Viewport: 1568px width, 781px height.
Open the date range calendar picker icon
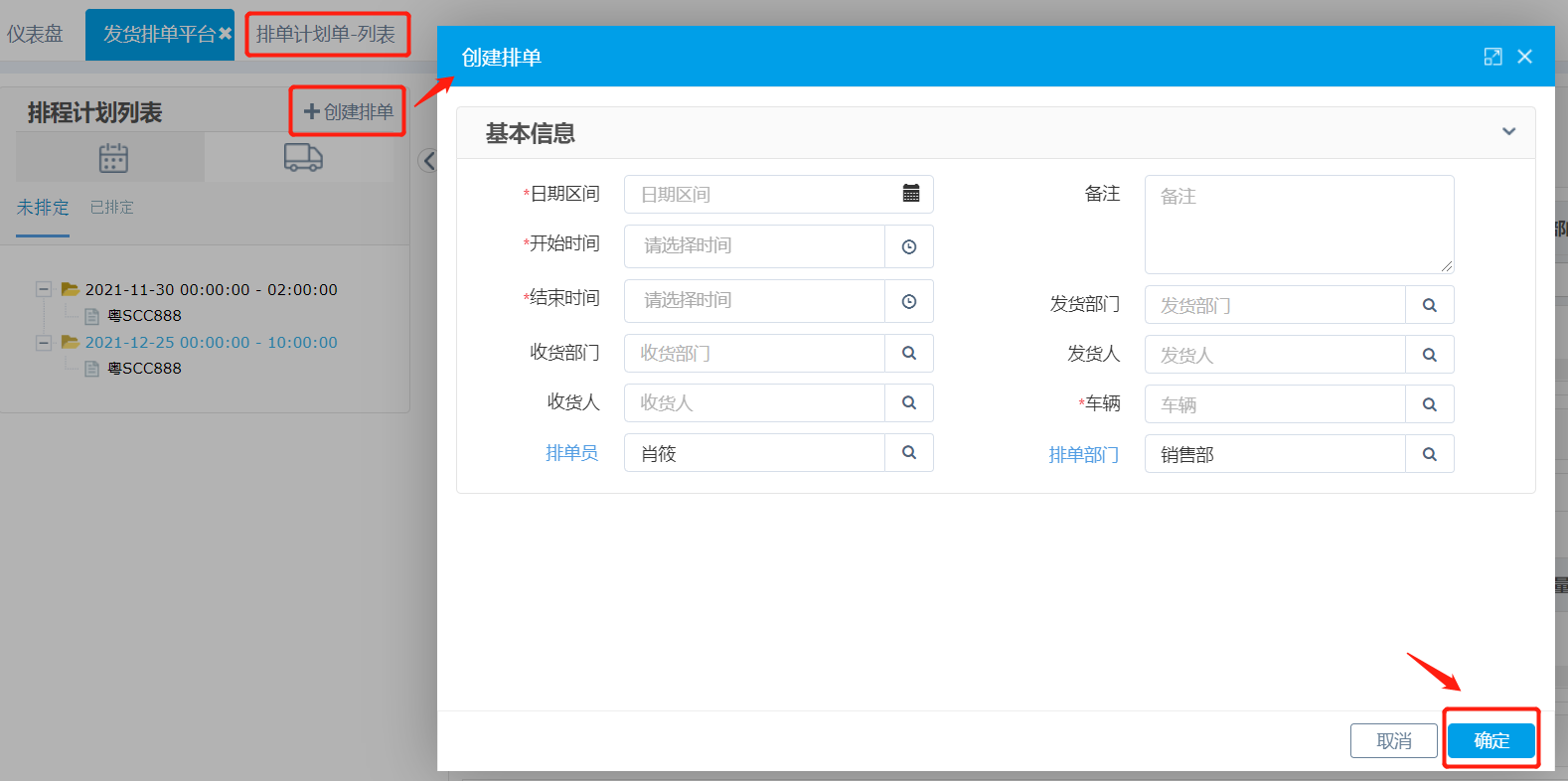pos(910,194)
